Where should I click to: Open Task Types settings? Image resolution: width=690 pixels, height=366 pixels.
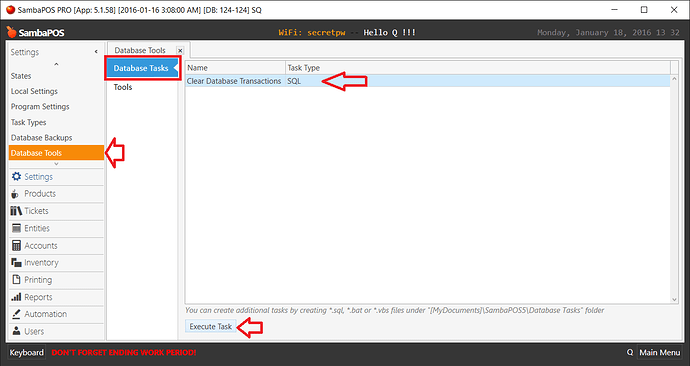coord(29,122)
